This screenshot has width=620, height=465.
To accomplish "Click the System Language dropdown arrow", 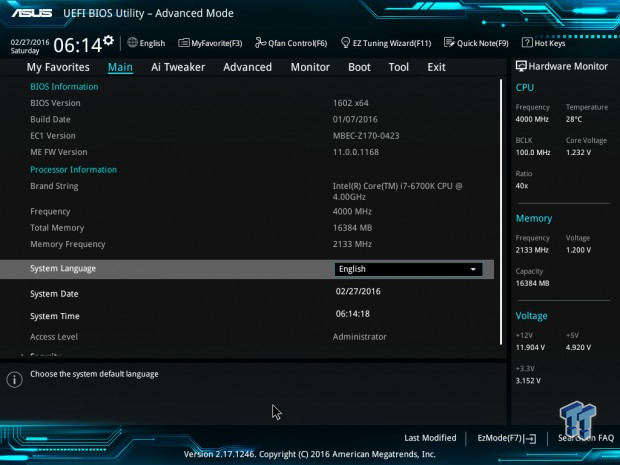I will (x=473, y=269).
